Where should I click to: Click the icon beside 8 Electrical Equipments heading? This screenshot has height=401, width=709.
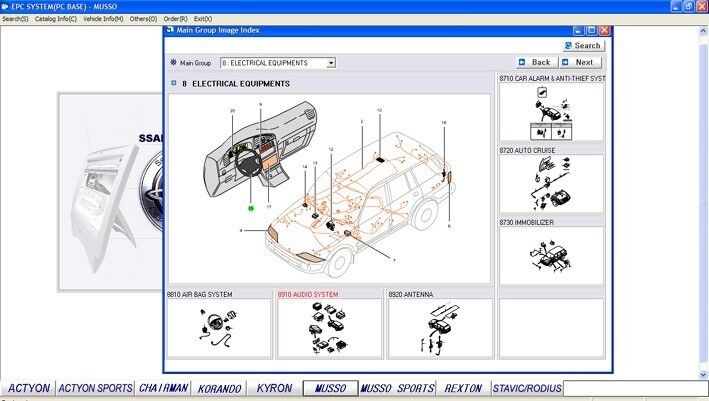[x=173, y=84]
